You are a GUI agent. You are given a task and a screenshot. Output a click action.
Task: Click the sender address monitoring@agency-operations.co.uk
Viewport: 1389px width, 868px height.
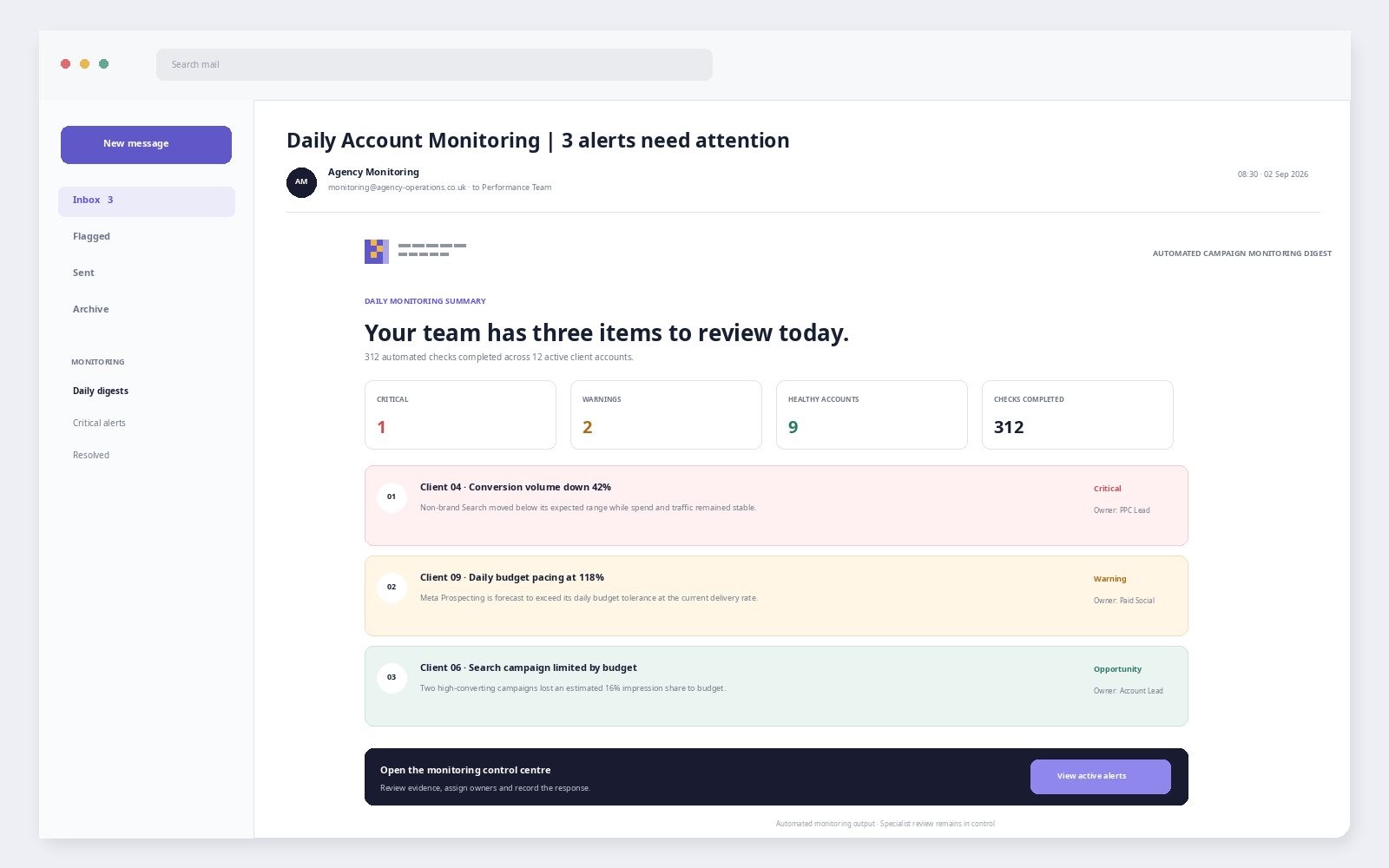397,187
